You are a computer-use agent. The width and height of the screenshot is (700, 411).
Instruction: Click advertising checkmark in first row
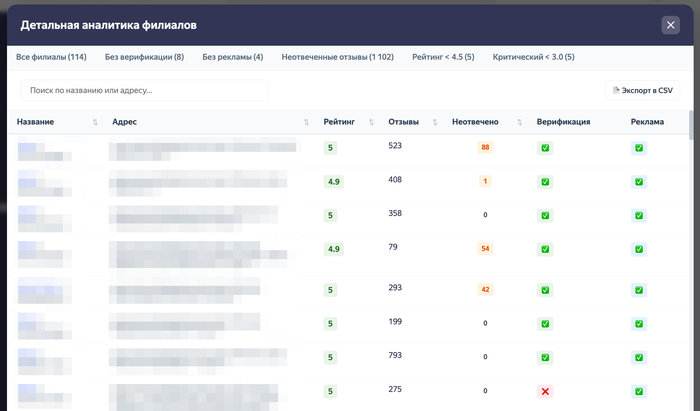pos(639,149)
